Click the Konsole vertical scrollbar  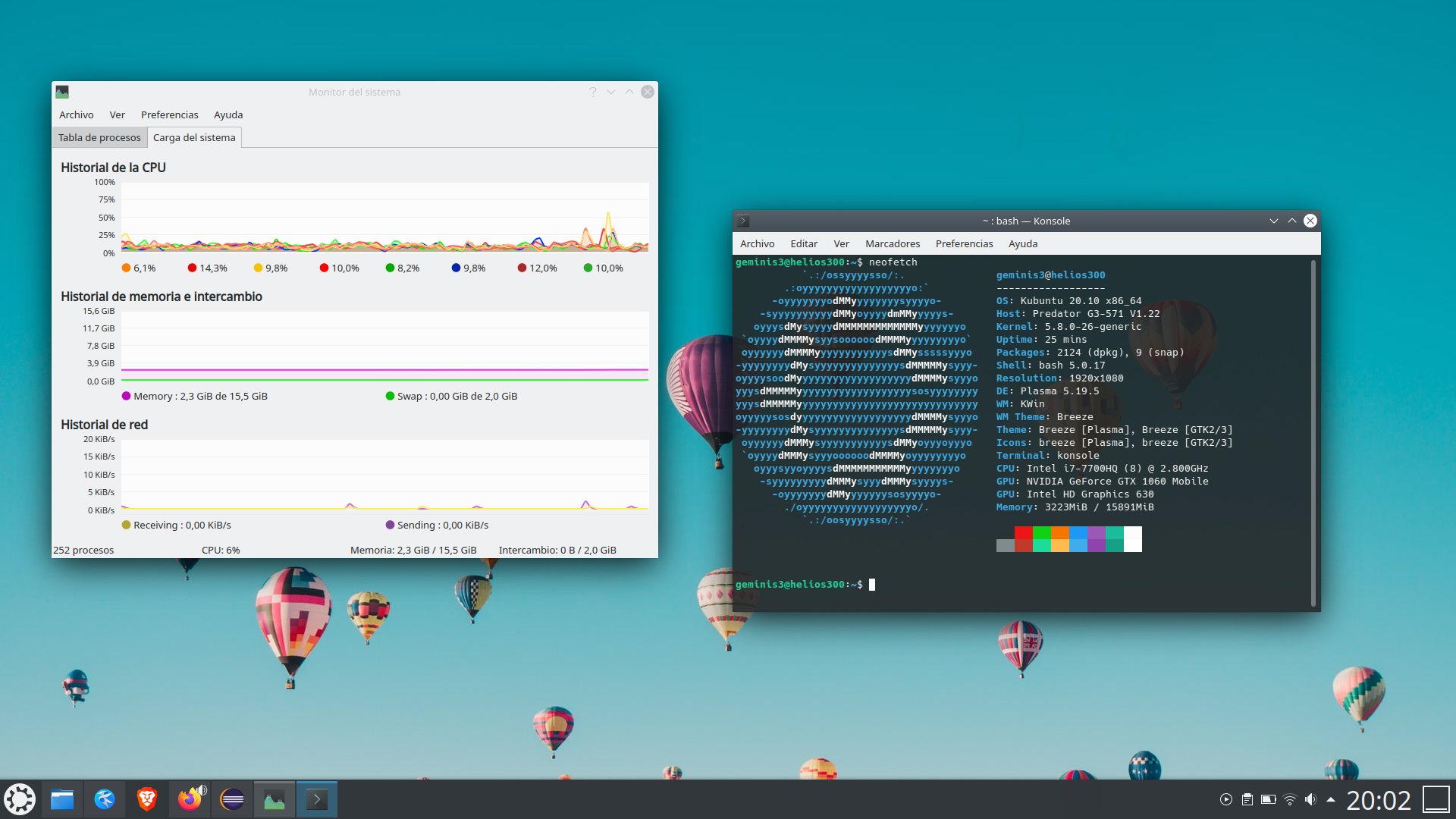coord(1313,432)
